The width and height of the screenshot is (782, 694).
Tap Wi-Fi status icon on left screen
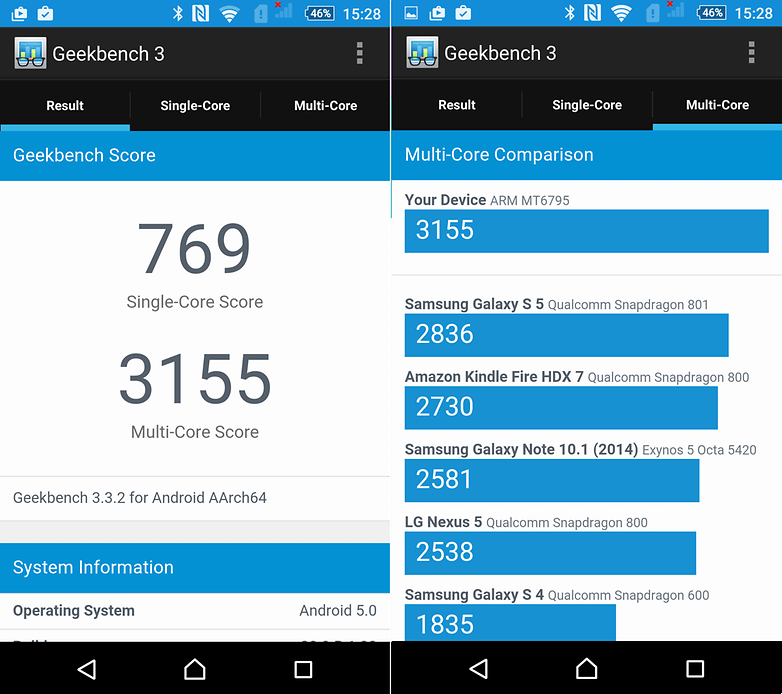click(229, 14)
